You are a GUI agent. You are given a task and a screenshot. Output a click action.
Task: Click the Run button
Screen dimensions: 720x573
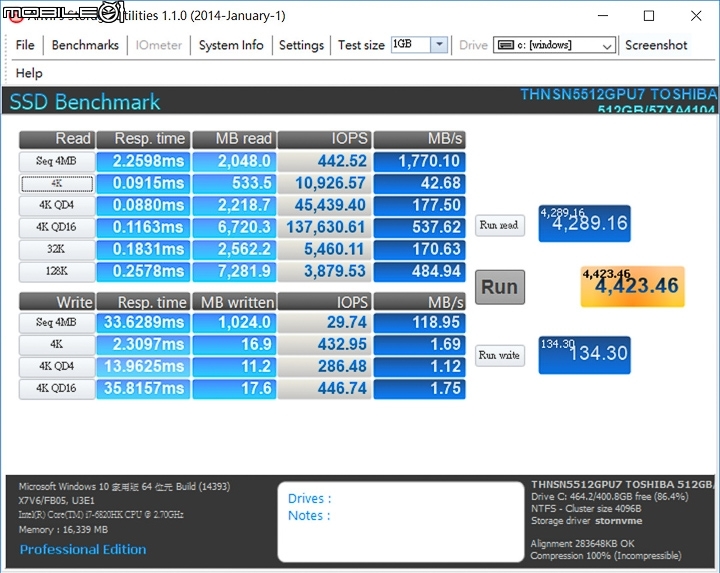[x=500, y=287]
